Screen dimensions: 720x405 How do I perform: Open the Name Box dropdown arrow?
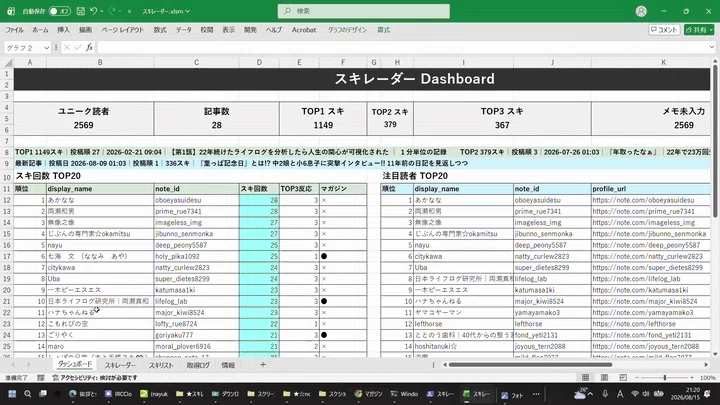[46, 48]
